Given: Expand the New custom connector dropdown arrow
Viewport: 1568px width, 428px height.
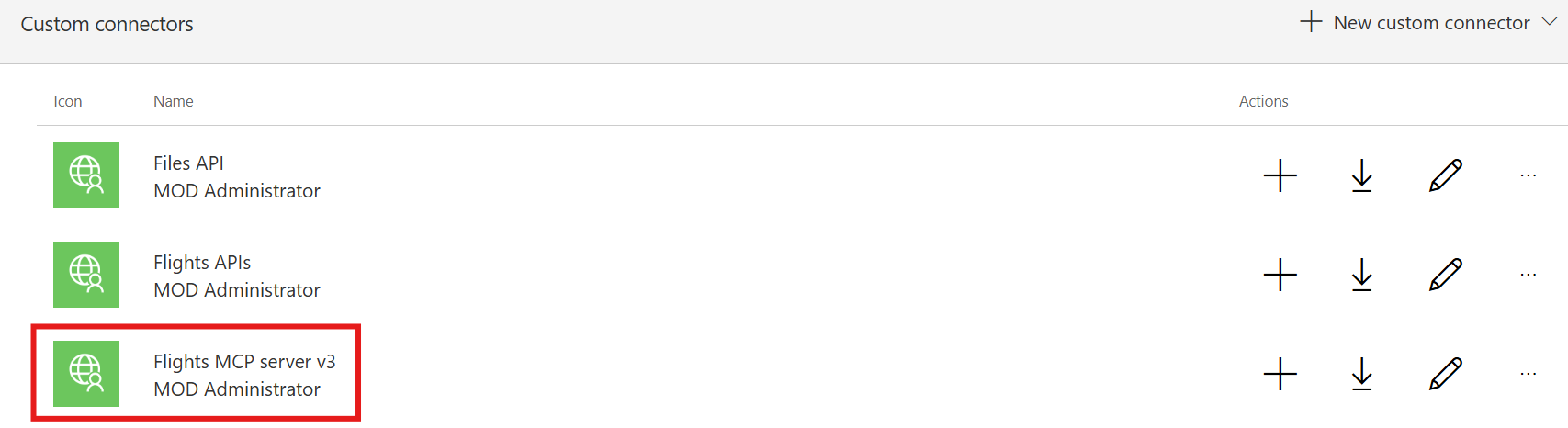Looking at the screenshot, I should pyautogui.click(x=1549, y=22).
